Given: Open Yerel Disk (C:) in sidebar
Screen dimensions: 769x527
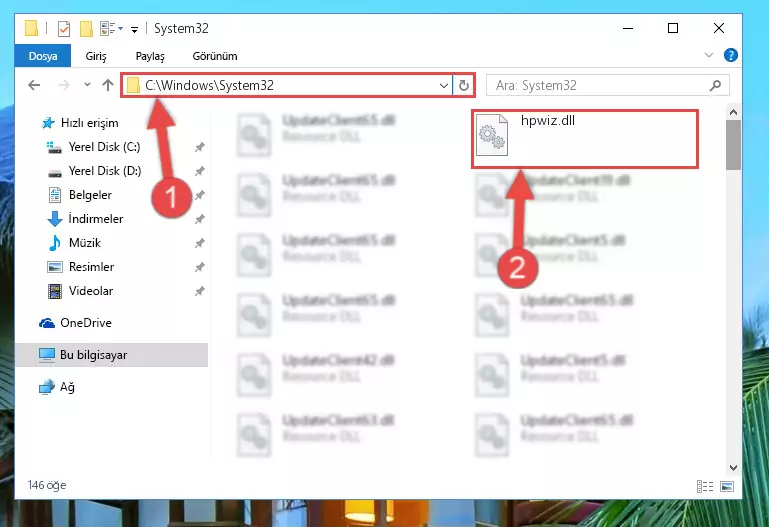Looking at the screenshot, I should tap(104, 147).
